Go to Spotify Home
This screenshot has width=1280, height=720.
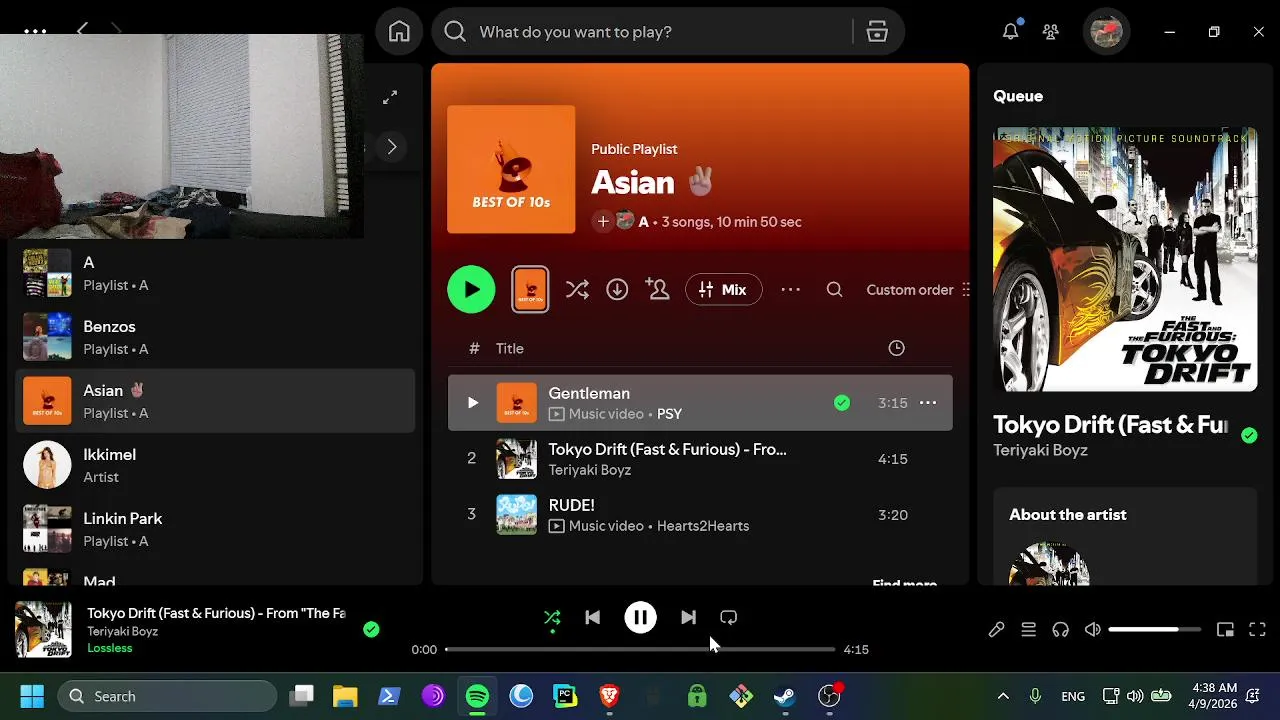399,32
